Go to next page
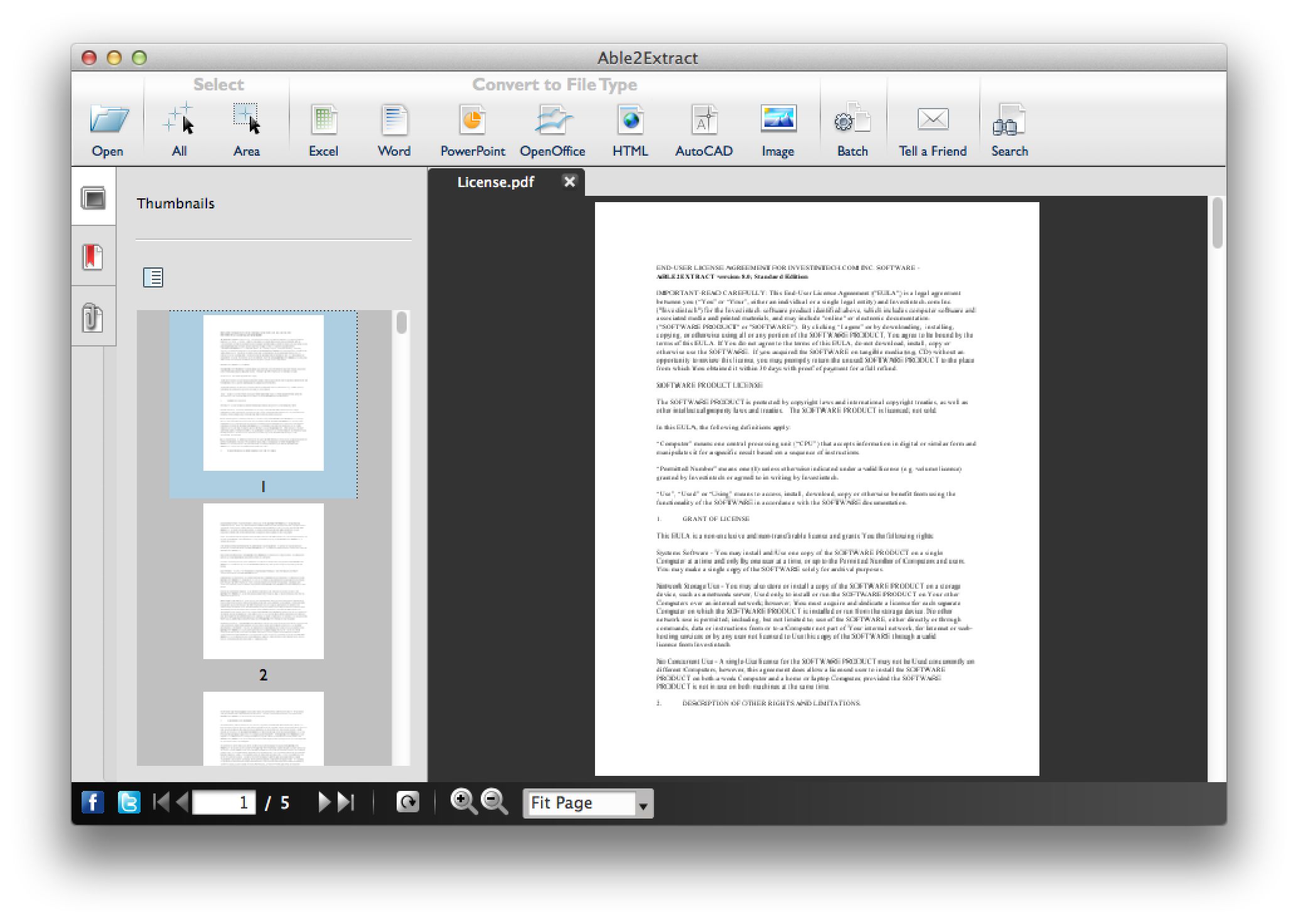Viewport: 1298px width, 924px height. click(324, 802)
